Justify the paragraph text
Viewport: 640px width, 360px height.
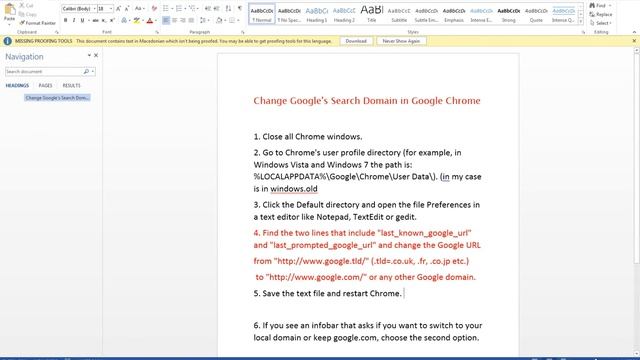pos(191,20)
